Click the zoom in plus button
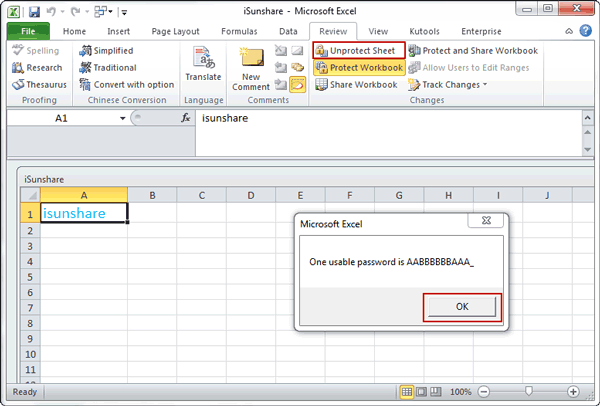Image resolution: width=600 pixels, height=406 pixels. pos(573,392)
